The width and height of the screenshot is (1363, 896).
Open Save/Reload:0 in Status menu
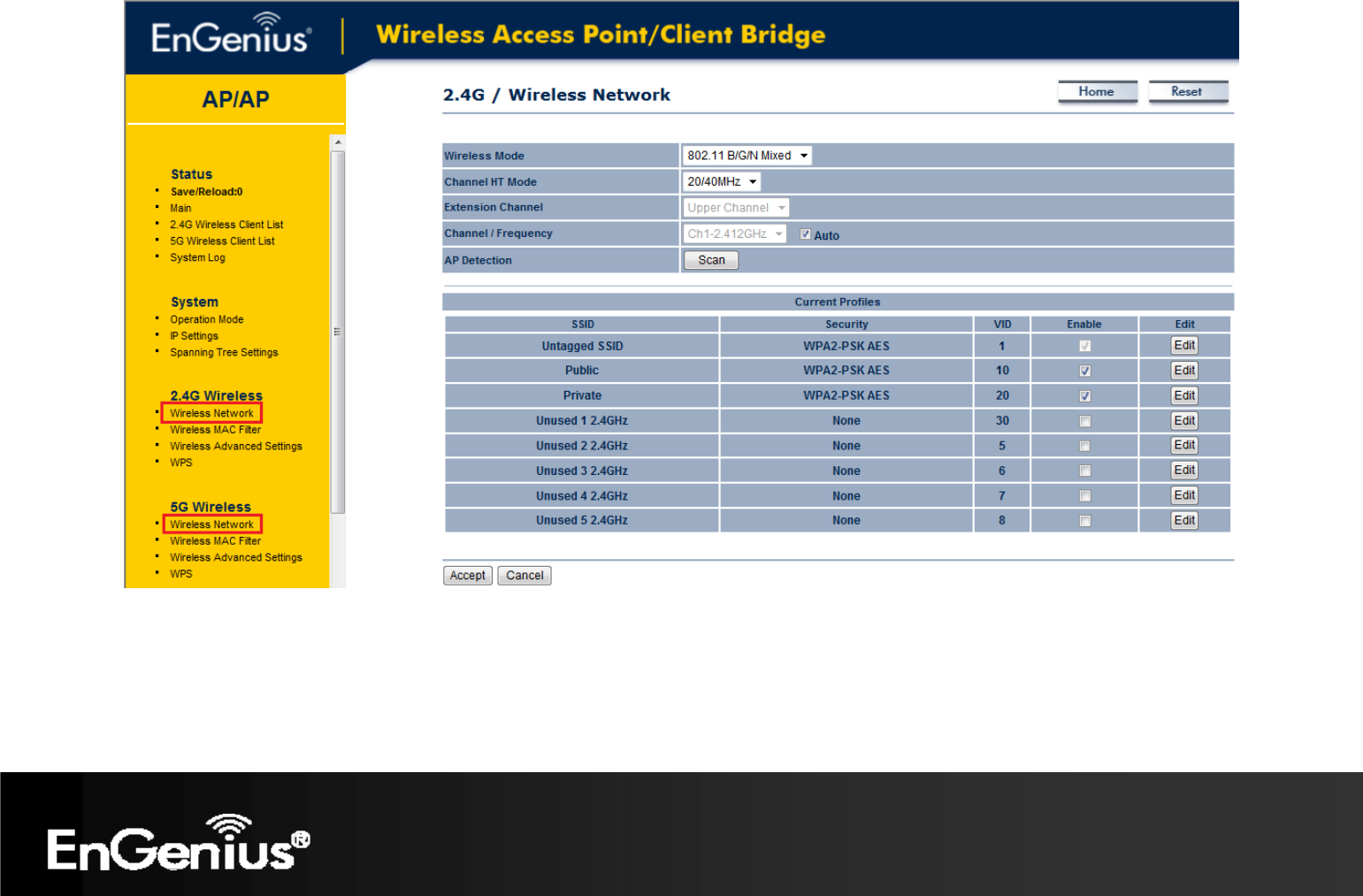(206, 192)
